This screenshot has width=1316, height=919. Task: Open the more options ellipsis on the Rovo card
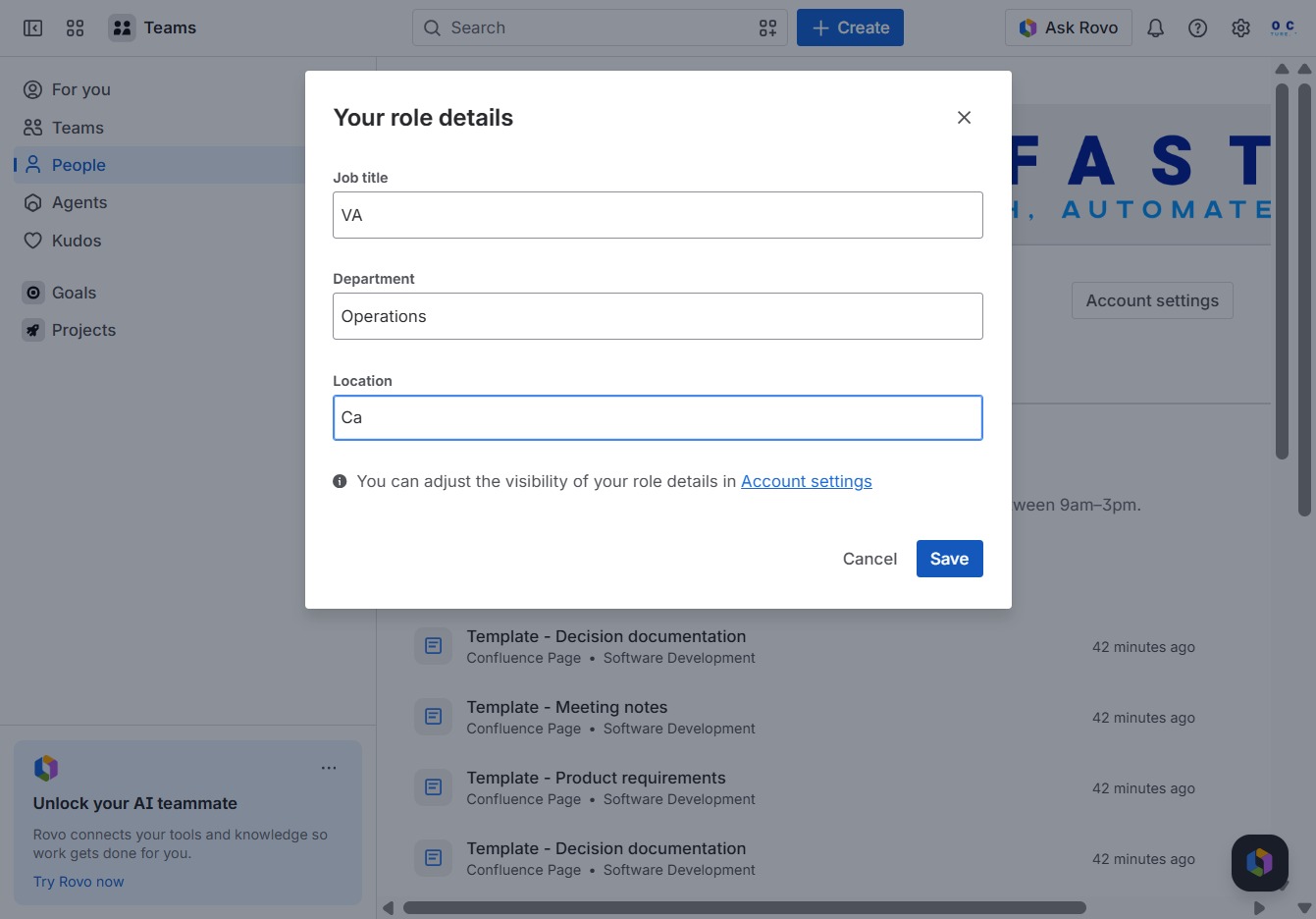[329, 768]
